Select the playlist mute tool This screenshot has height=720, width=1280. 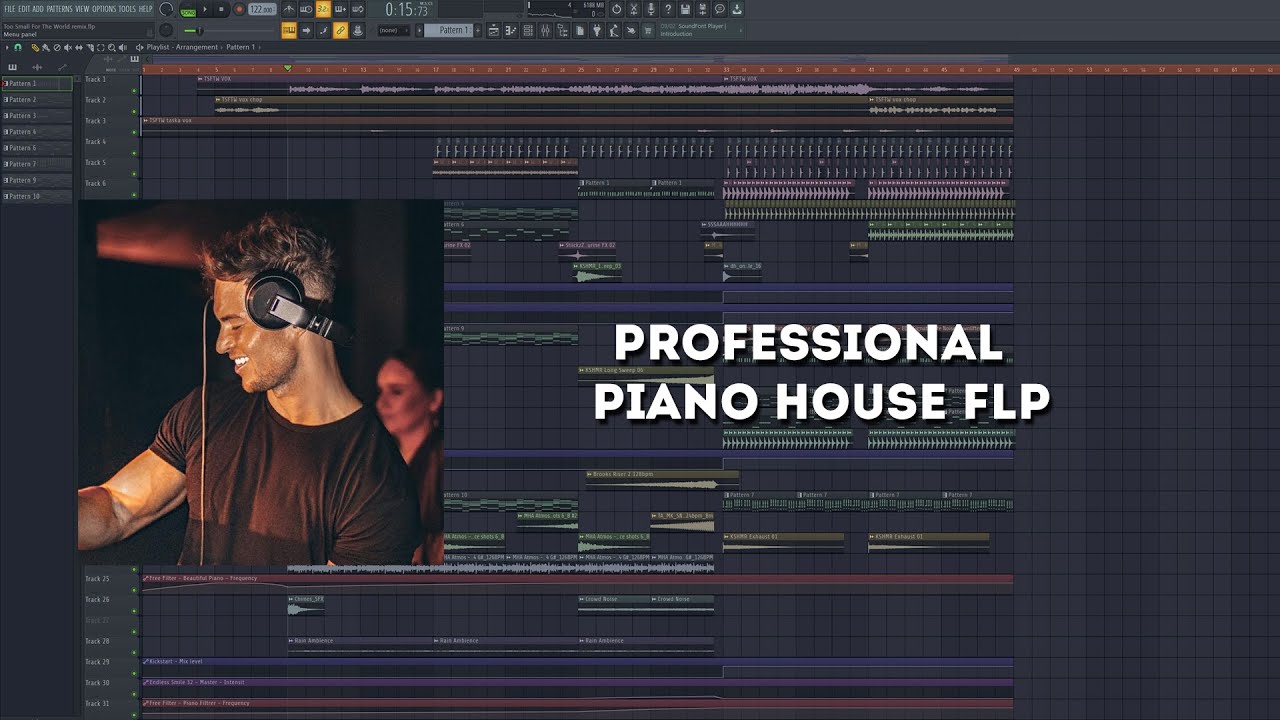68,47
